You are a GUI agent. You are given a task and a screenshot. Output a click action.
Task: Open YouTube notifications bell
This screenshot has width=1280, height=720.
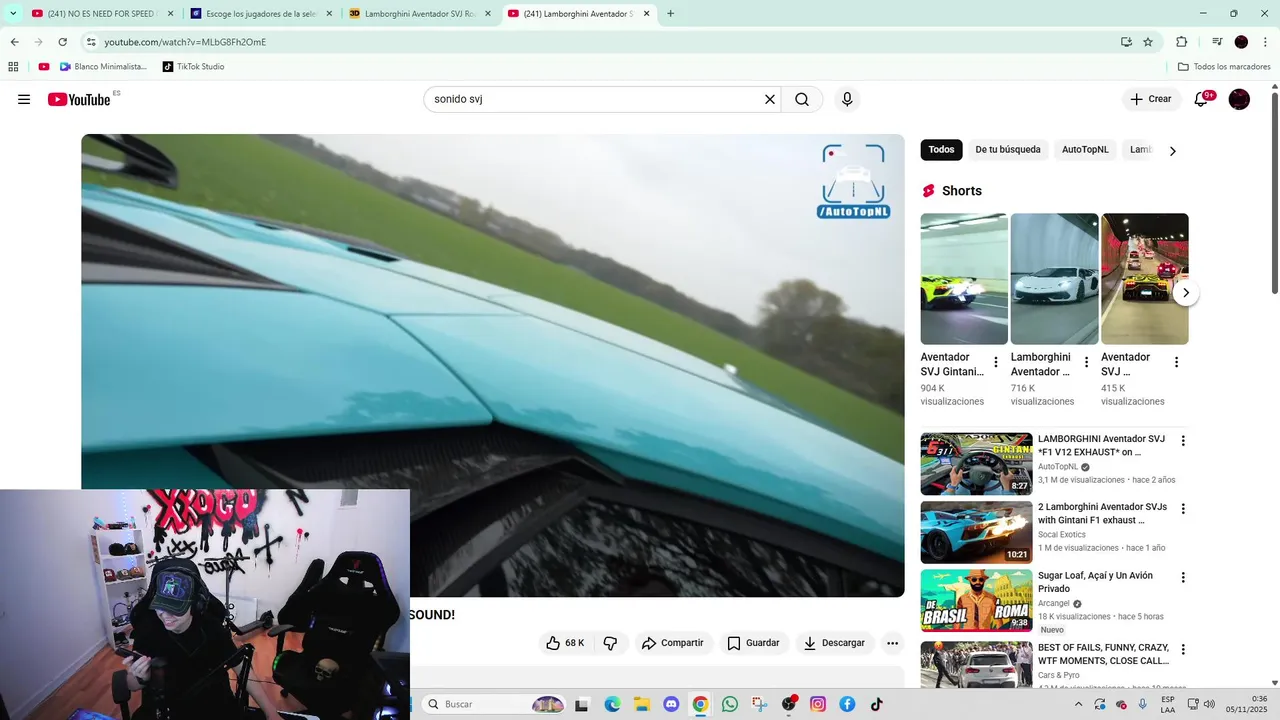coord(1201,99)
